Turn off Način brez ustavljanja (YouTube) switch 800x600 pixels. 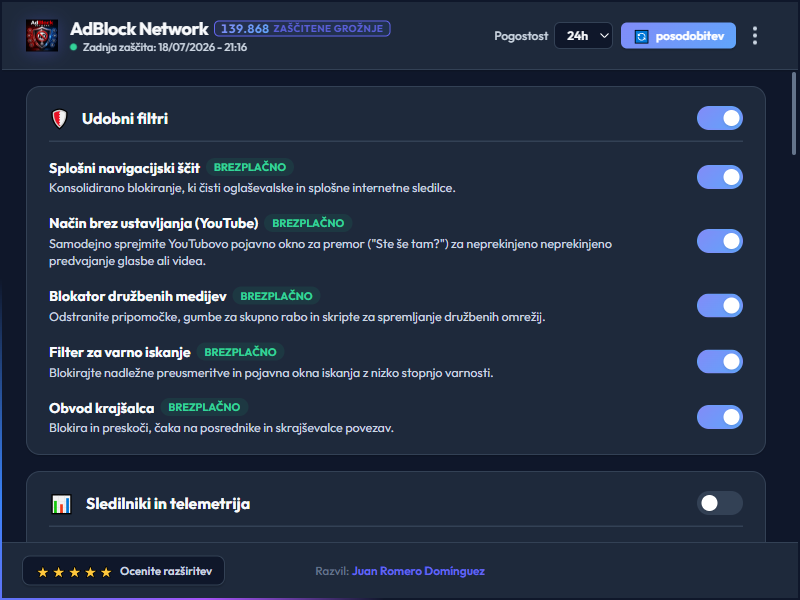719,241
